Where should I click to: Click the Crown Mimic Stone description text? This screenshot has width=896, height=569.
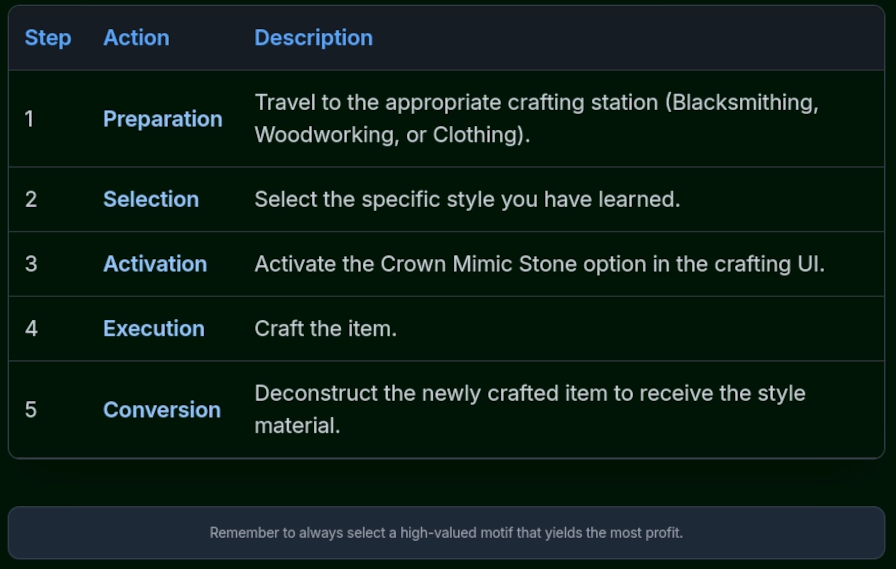coord(539,264)
